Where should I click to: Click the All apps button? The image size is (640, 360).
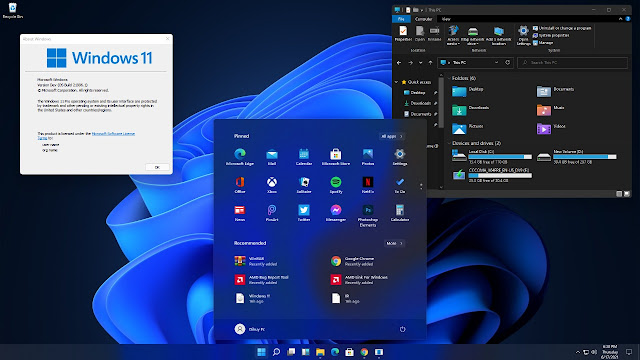(392, 136)
